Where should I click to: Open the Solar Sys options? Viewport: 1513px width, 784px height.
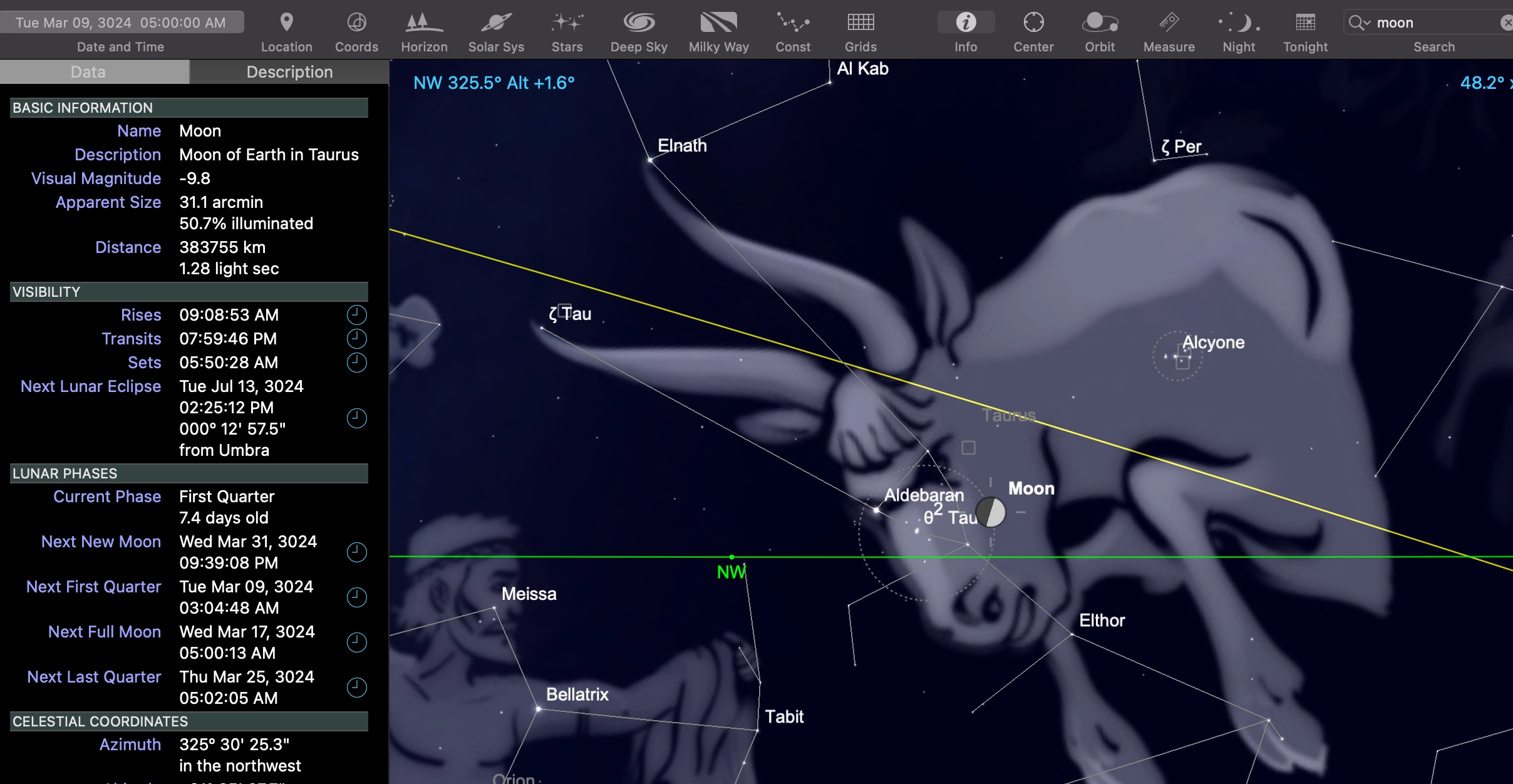tap(496, 23)
